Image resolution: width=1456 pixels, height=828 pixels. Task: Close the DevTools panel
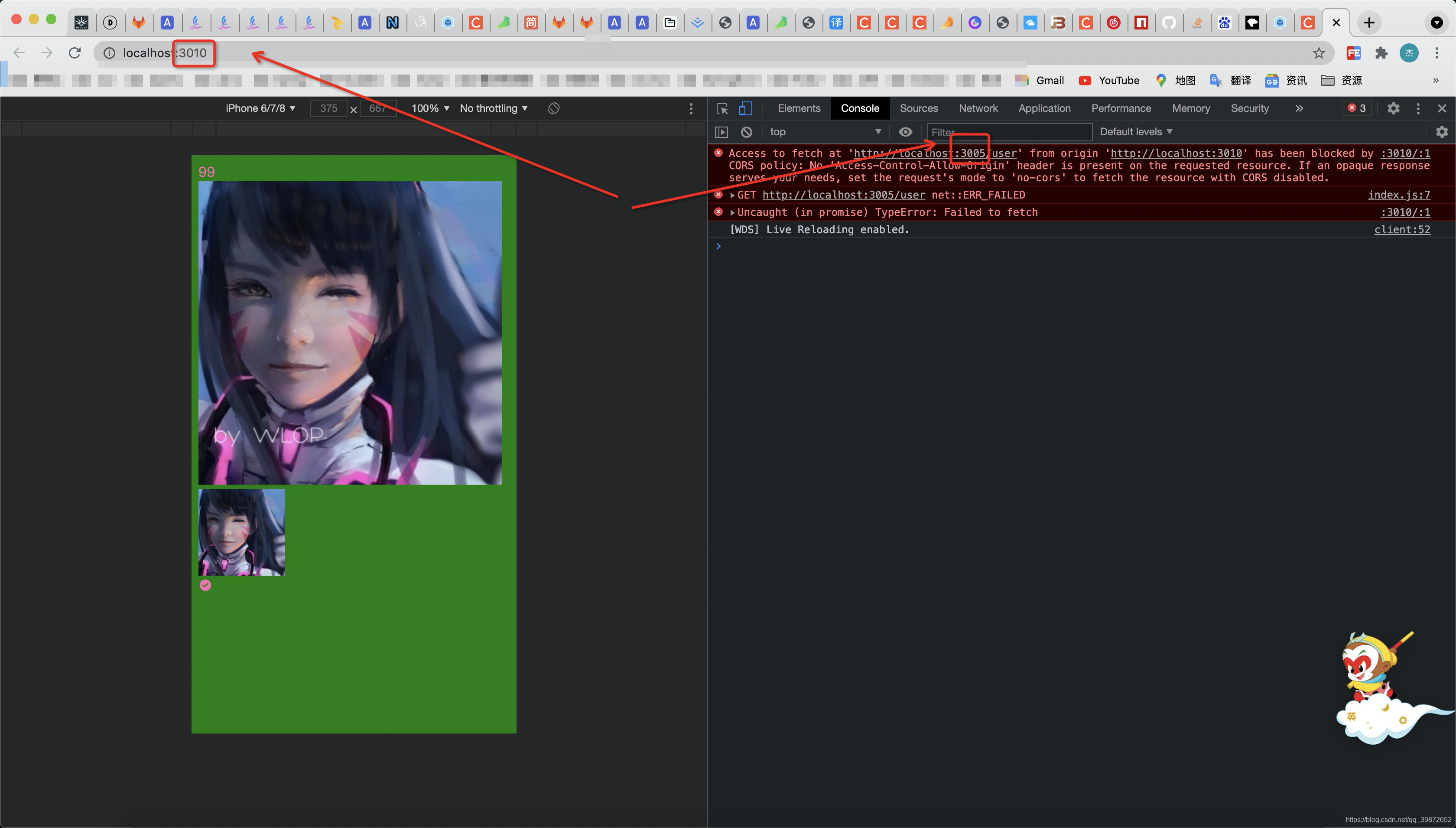[1442, 108]
